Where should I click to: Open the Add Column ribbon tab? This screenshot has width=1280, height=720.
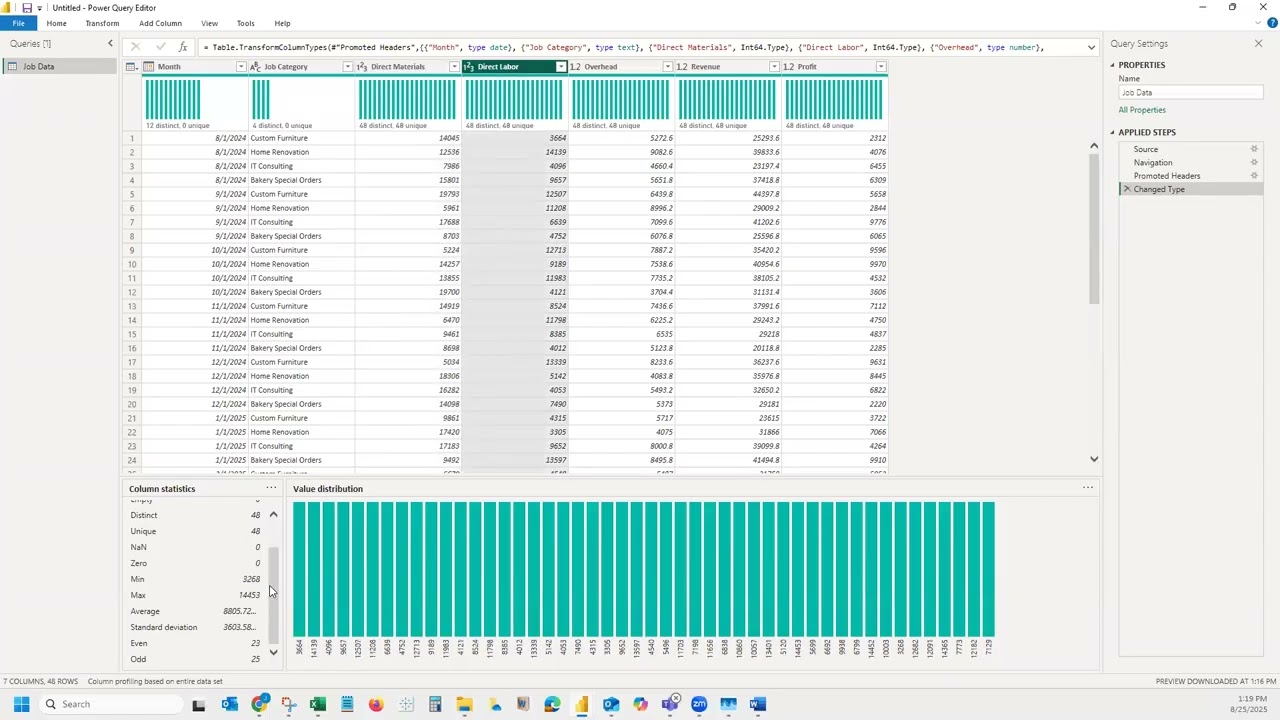click(160, 23)
